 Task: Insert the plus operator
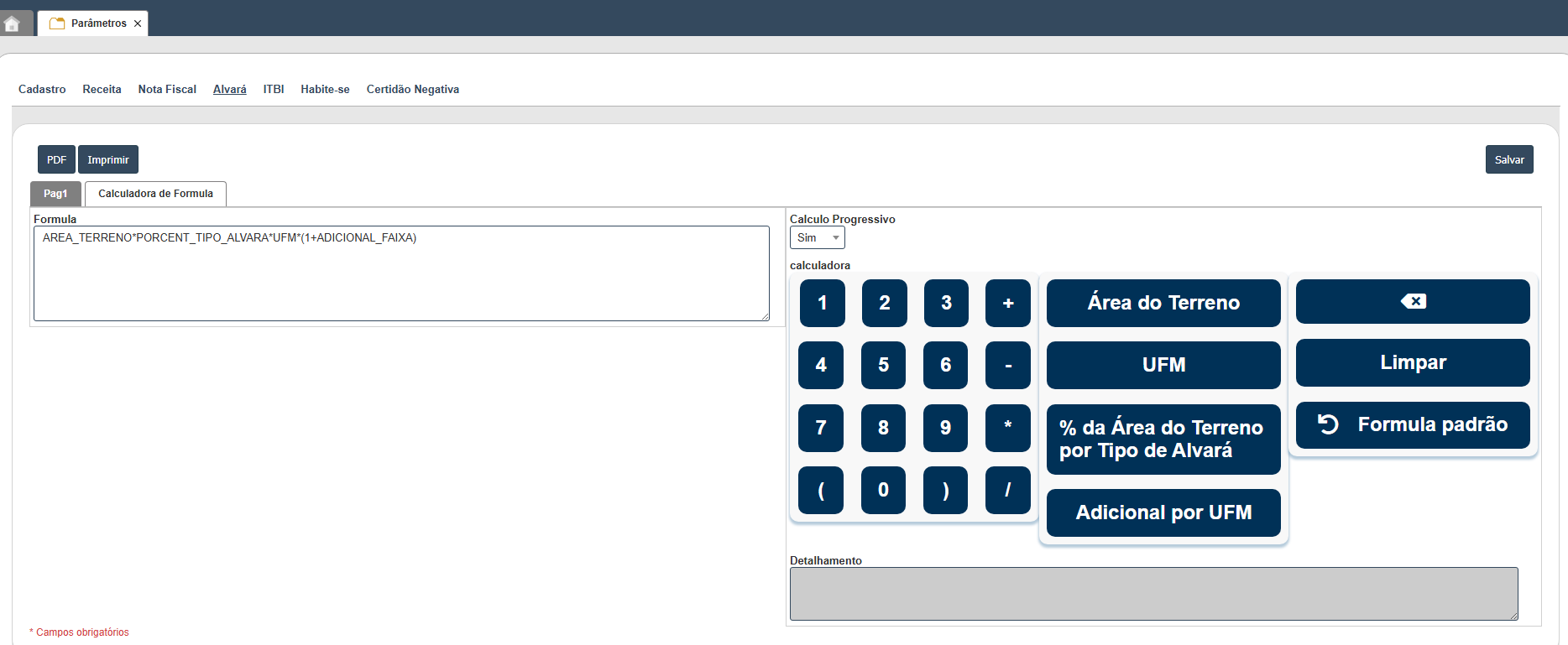point(1008,303)
